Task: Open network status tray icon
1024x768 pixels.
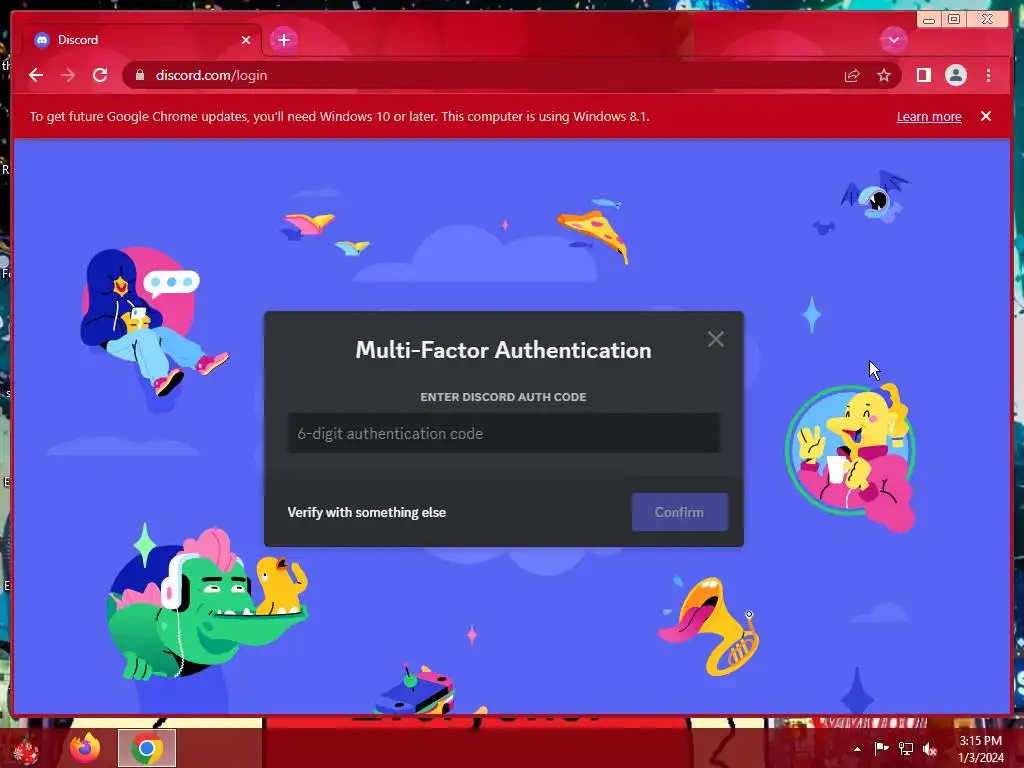Action: coord(906,749)
